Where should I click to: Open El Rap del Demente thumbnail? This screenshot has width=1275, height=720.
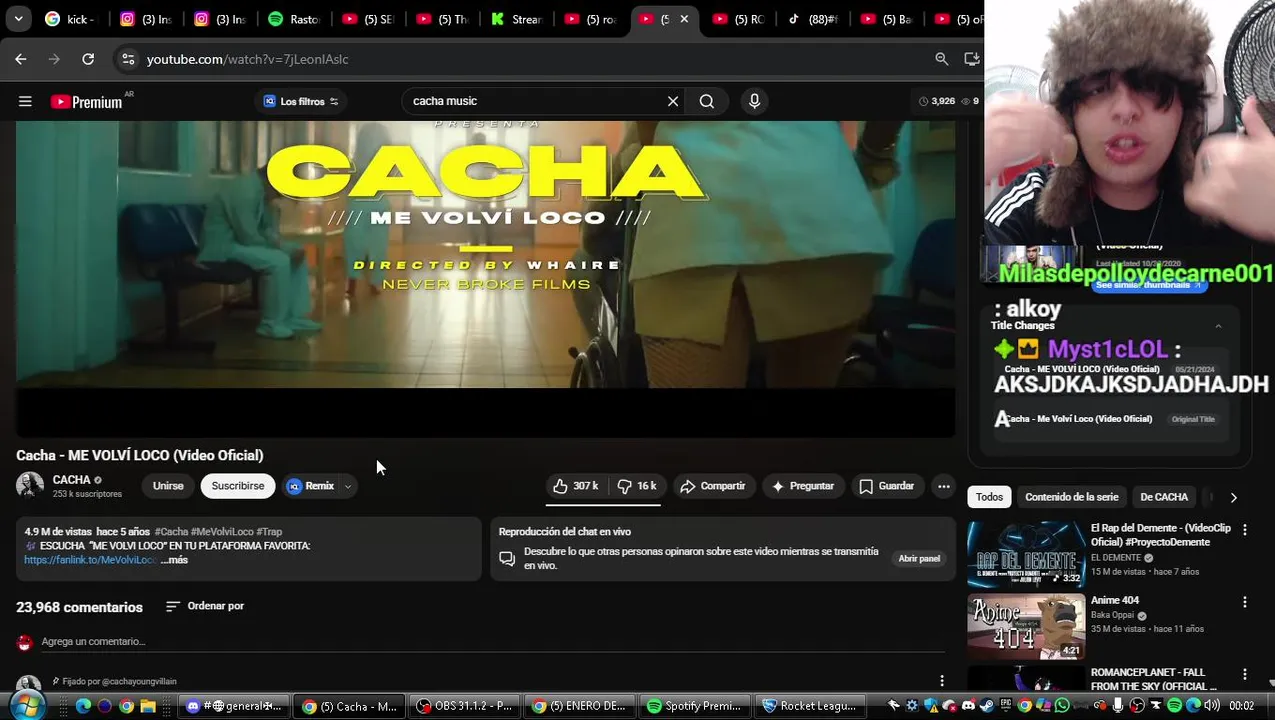(x=1026, y=554)
